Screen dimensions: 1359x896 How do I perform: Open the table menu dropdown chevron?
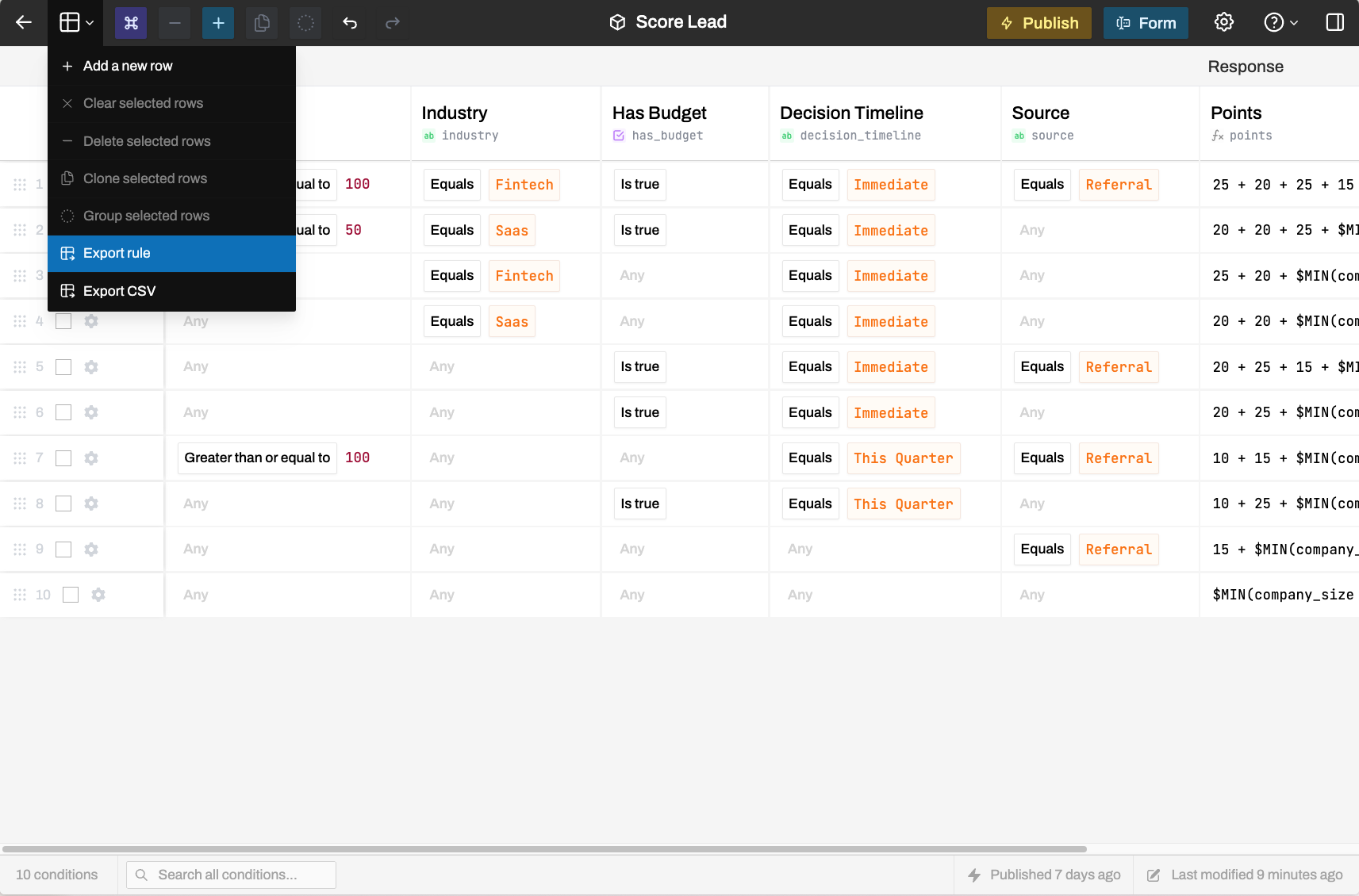tap(90, 23)
